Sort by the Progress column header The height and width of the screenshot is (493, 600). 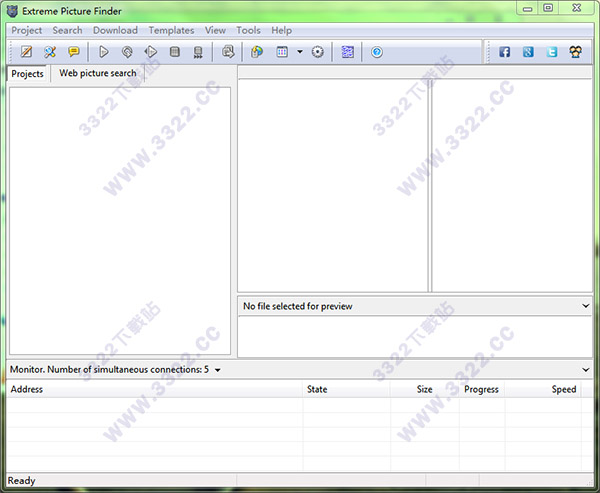point(482,389)
